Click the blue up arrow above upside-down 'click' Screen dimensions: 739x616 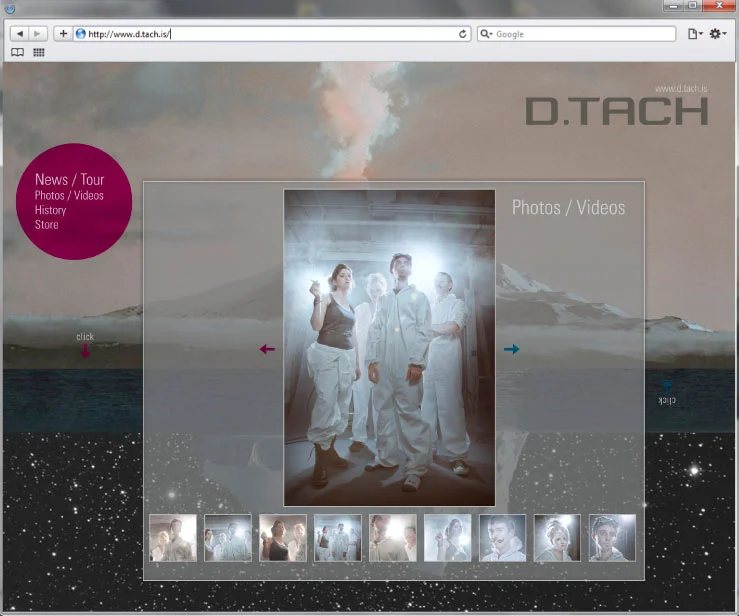pos(667,387)
